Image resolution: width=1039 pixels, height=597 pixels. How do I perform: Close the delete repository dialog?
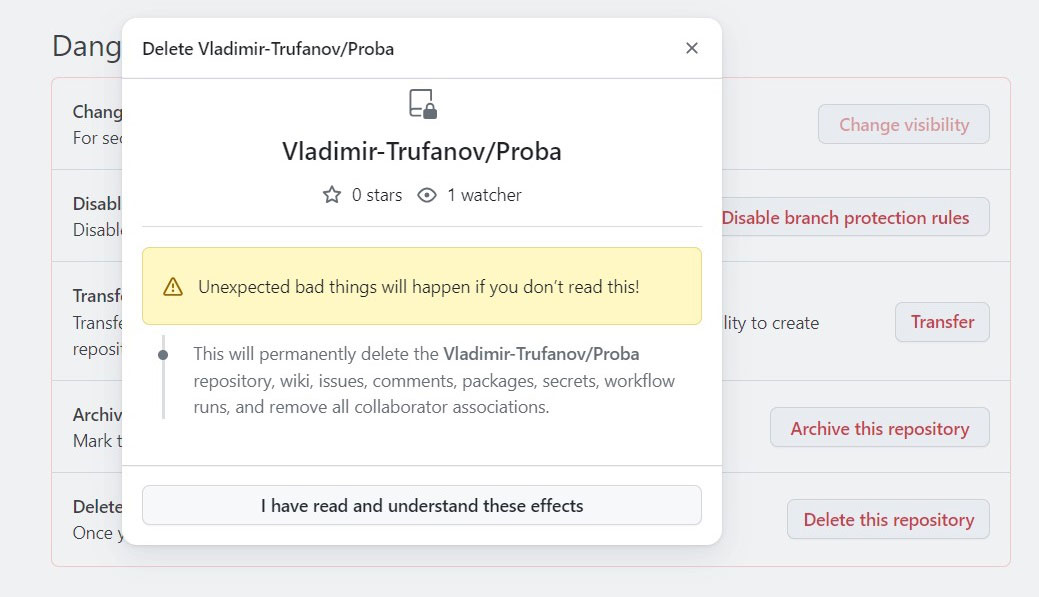click(691, 48)
